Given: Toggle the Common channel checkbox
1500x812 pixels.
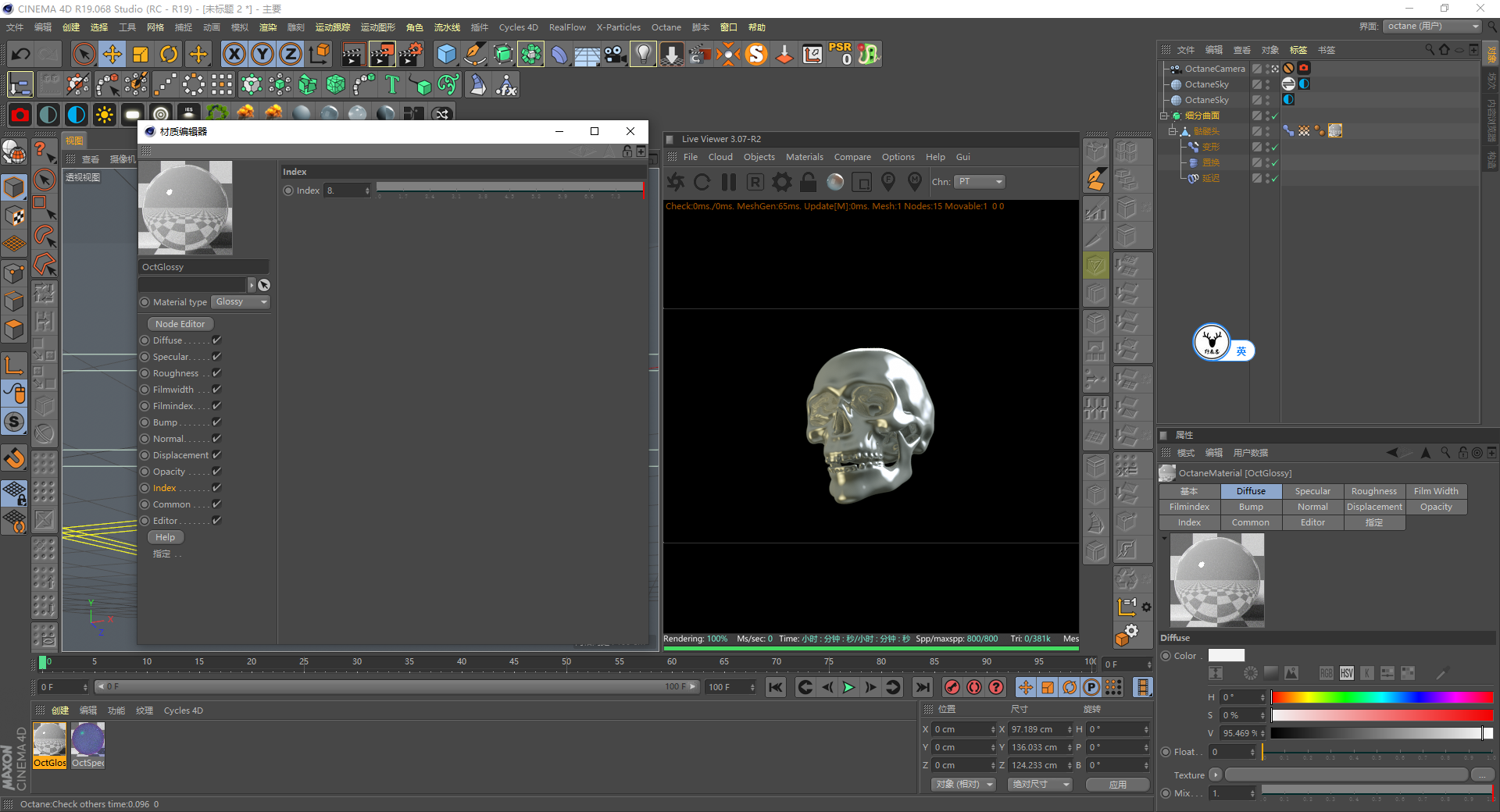Looking at the screenshot, I should coord(216,504).
